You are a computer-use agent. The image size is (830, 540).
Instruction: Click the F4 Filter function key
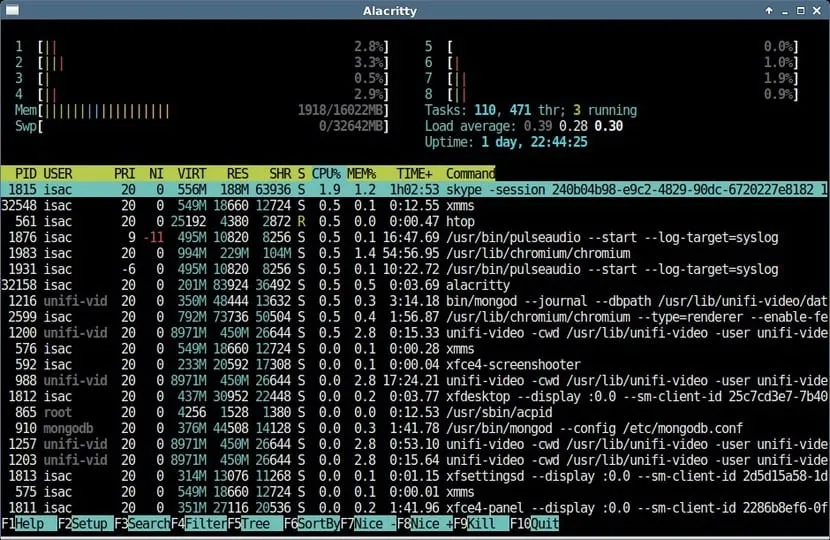click(199, 524)
